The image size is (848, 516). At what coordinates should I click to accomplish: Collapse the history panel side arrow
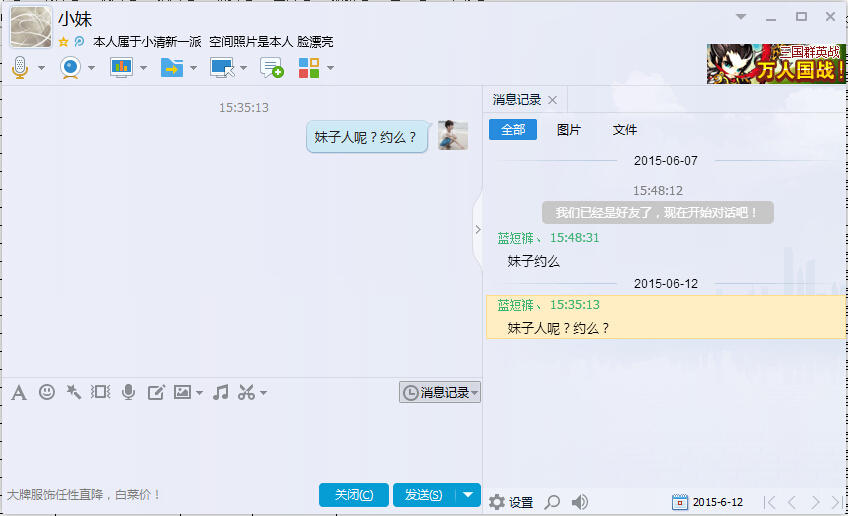(x=478, y=229)
